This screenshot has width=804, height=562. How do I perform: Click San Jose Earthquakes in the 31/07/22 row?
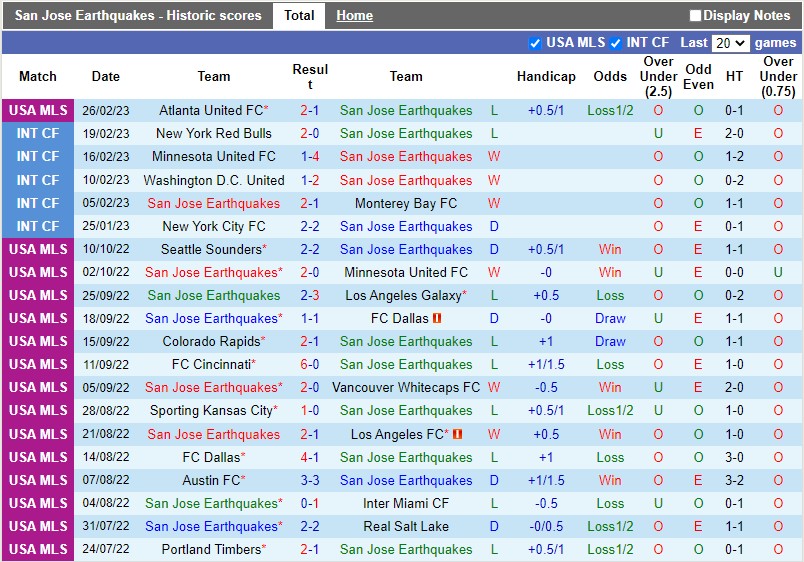point(211,527)
